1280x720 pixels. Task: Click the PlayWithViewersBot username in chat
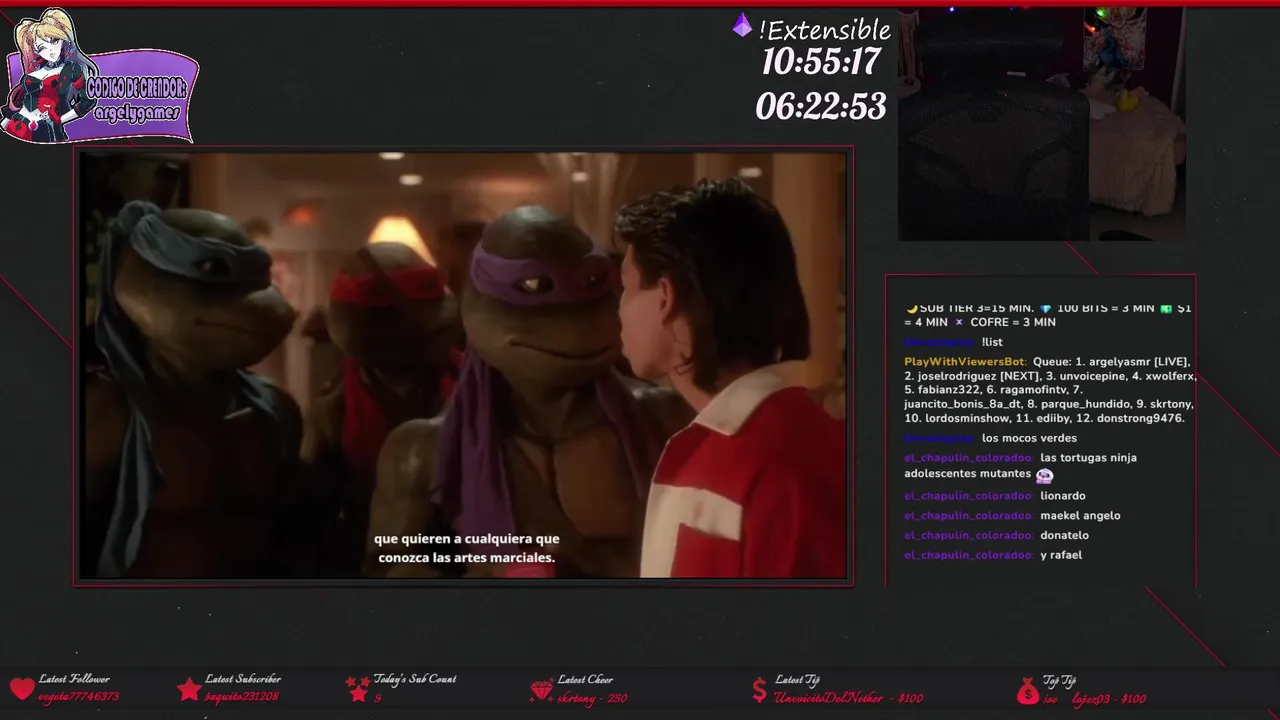click(964, 362)
